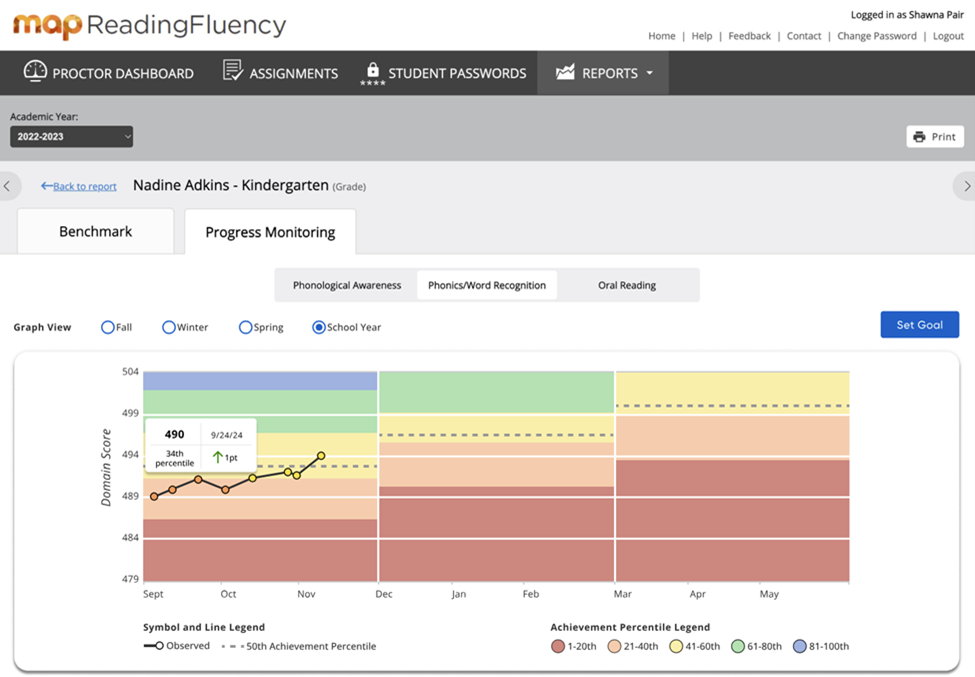Choose the Spring graph view radio button
The image size is (975, 677).
tap(245, 327)
